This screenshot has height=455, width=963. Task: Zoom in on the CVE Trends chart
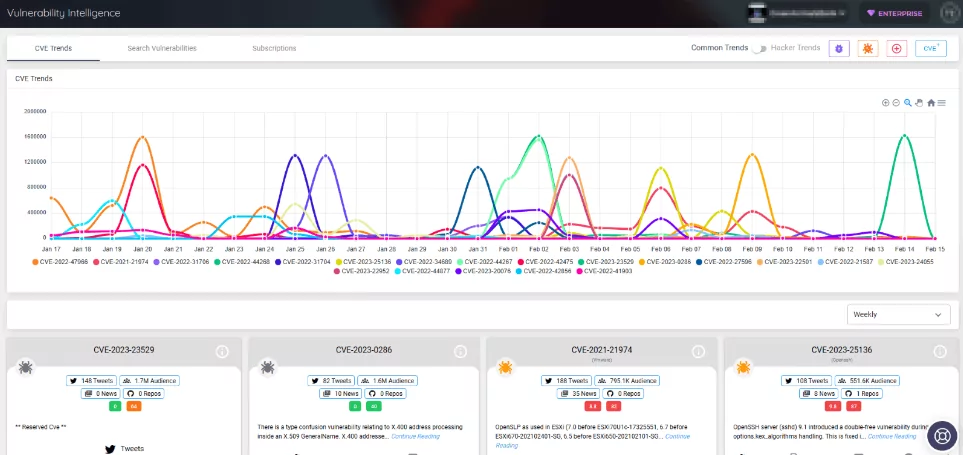[x=886, y=103]
